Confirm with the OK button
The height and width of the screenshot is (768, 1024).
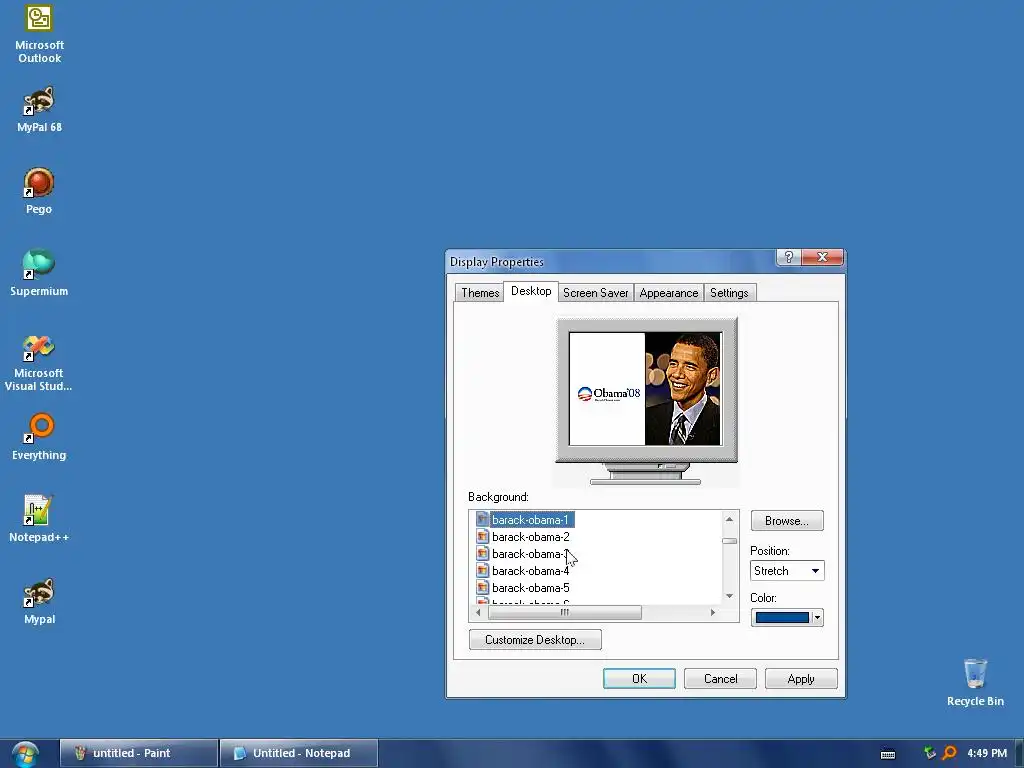pyautogui.click(x=639, y=679)
